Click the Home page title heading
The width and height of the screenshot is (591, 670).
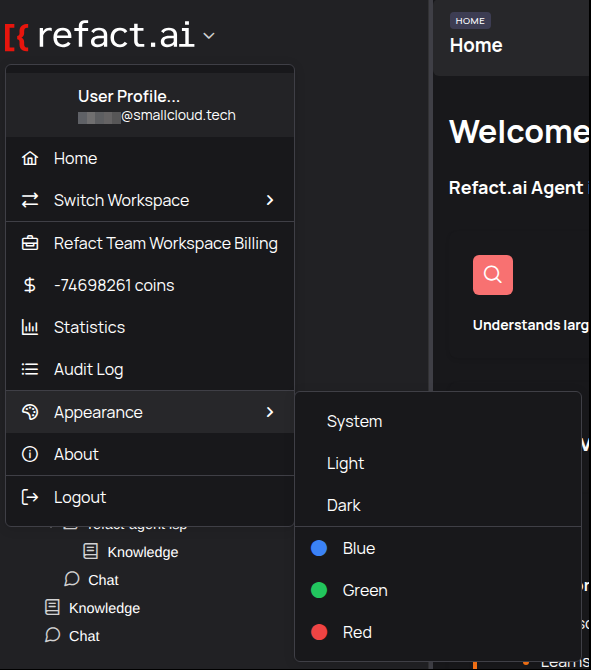476,45
